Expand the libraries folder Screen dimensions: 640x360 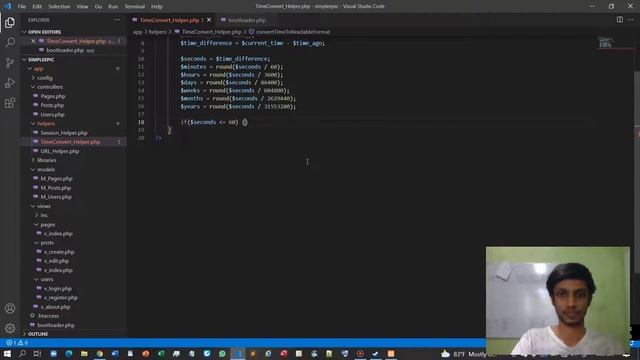coord(33,160)
